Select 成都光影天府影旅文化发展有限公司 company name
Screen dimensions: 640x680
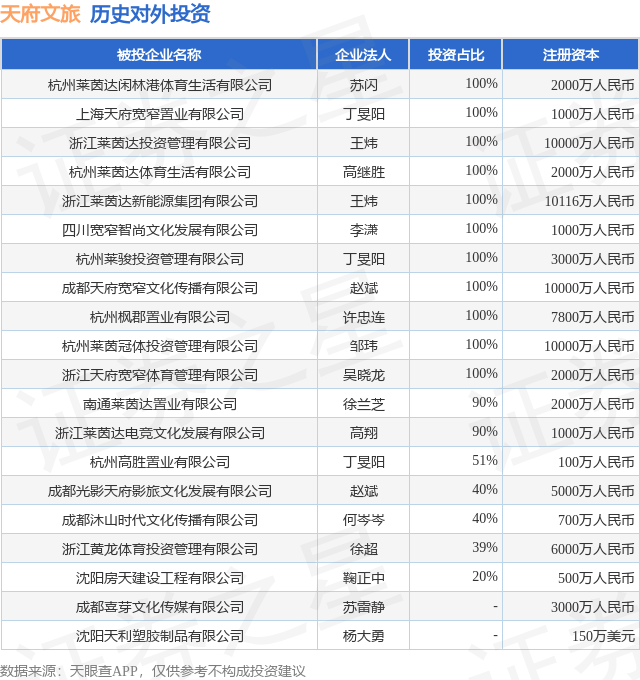160,491
